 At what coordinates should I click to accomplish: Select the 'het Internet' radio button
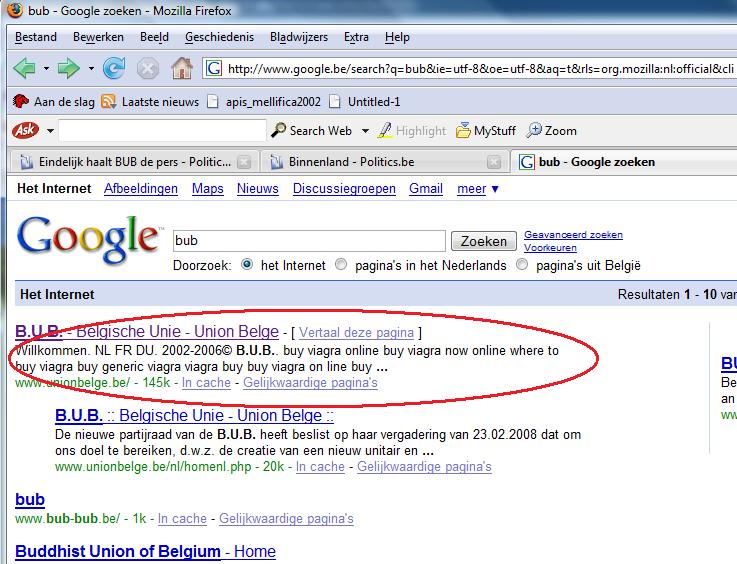coord(247,265)
